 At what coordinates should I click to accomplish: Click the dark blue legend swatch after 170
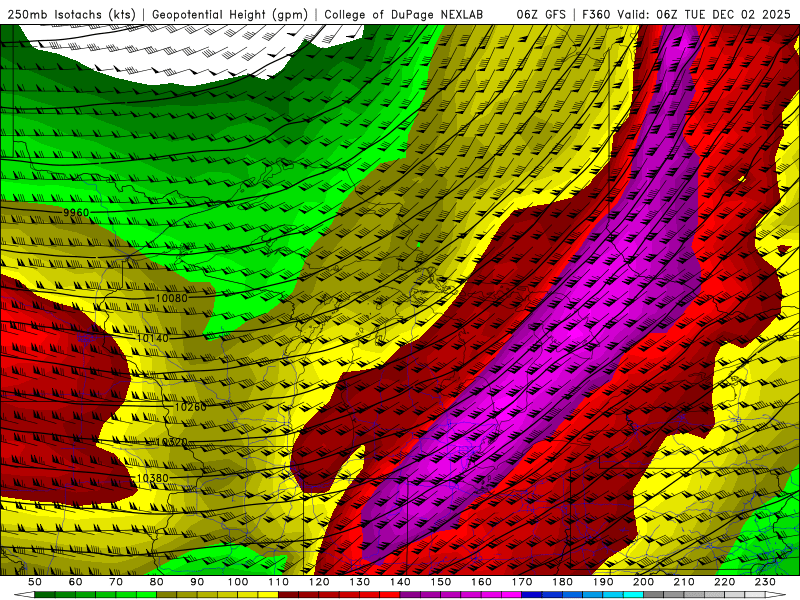pyautogui.click(x=532, y=595)
